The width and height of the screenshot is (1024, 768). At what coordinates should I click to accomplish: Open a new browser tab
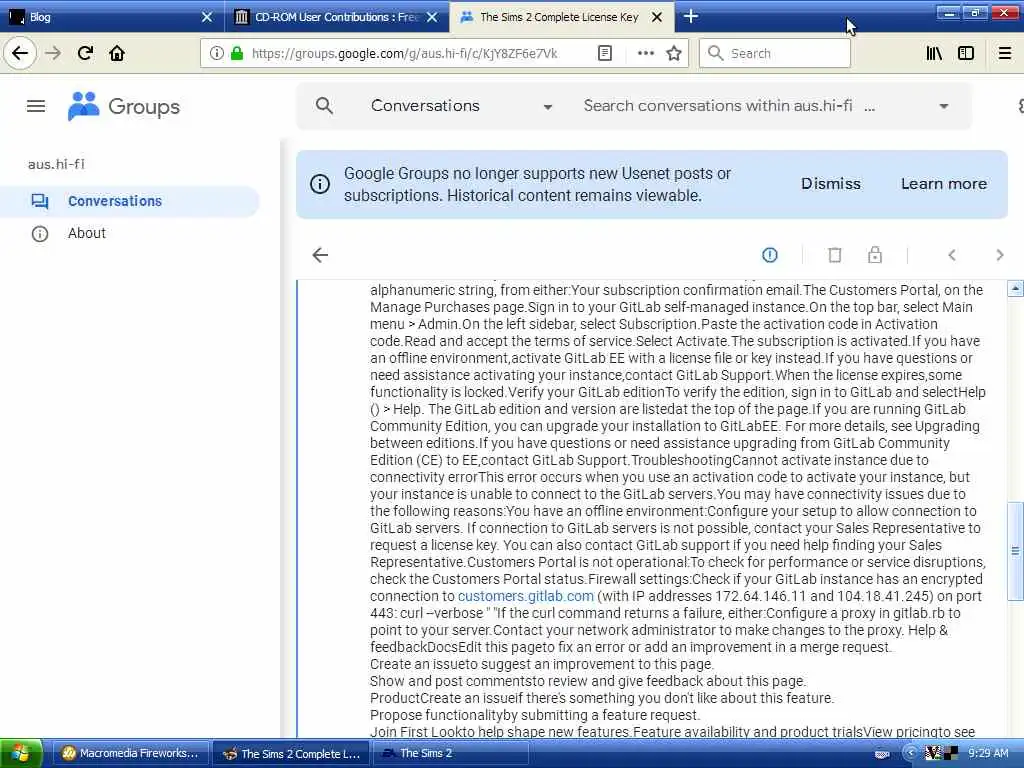tap(691, 16)
